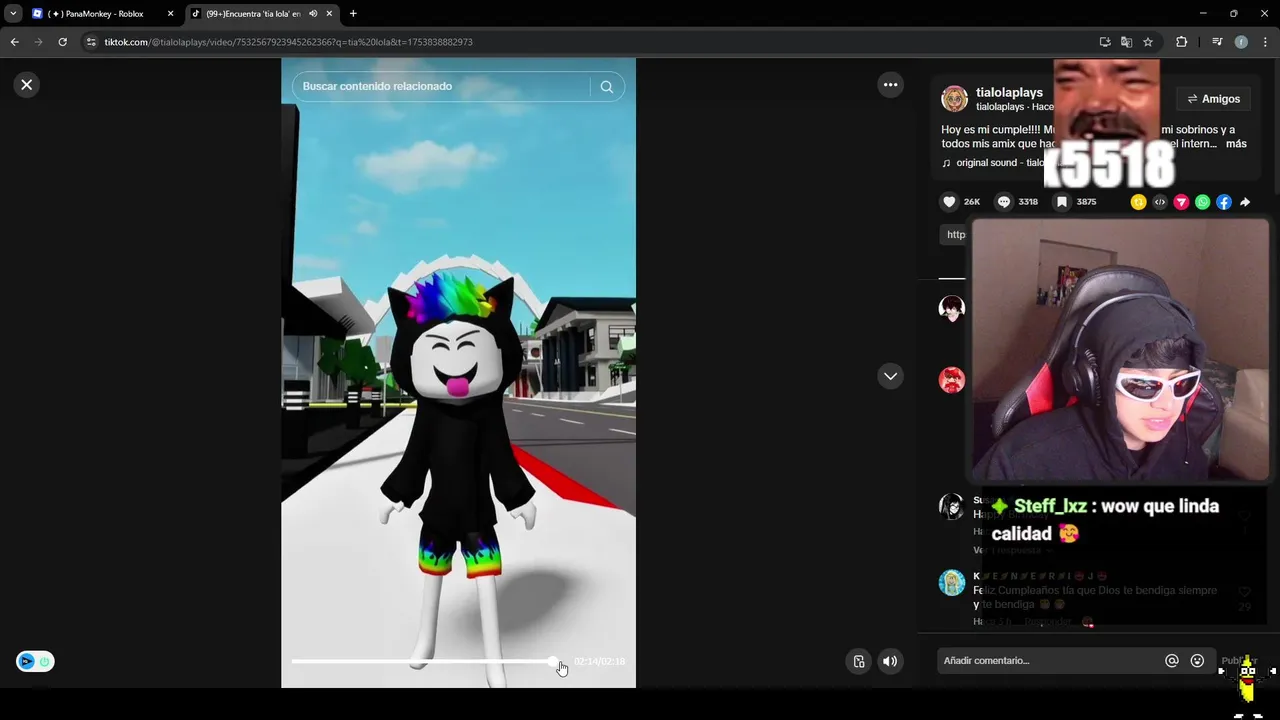Click the Amigos button
The width and height of the screenshot is (1280, 720).
[1213, 99]
